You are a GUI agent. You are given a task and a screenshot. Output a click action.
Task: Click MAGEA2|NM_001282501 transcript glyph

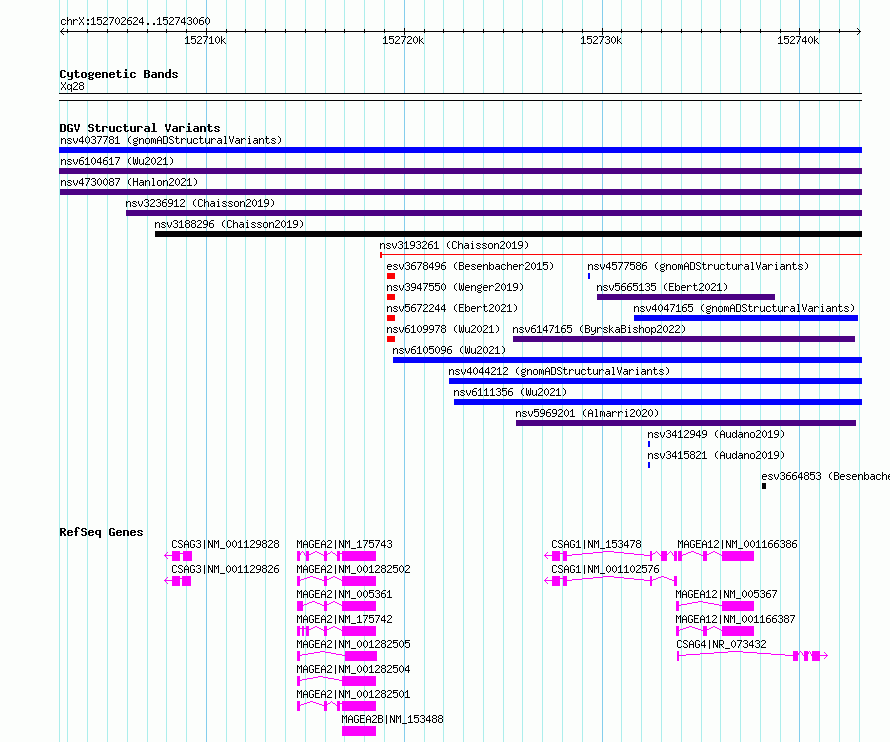tap(337, 706)
